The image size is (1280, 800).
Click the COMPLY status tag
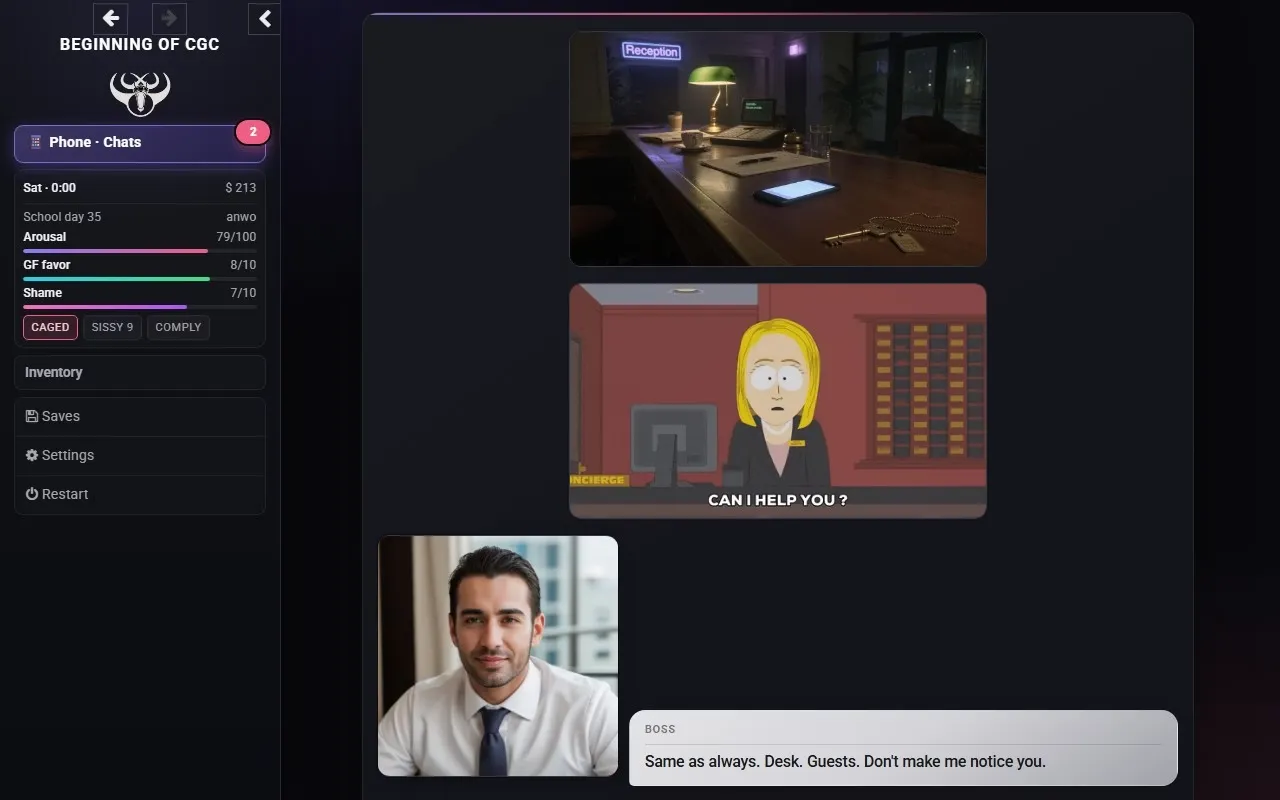(x=178, y=327)
